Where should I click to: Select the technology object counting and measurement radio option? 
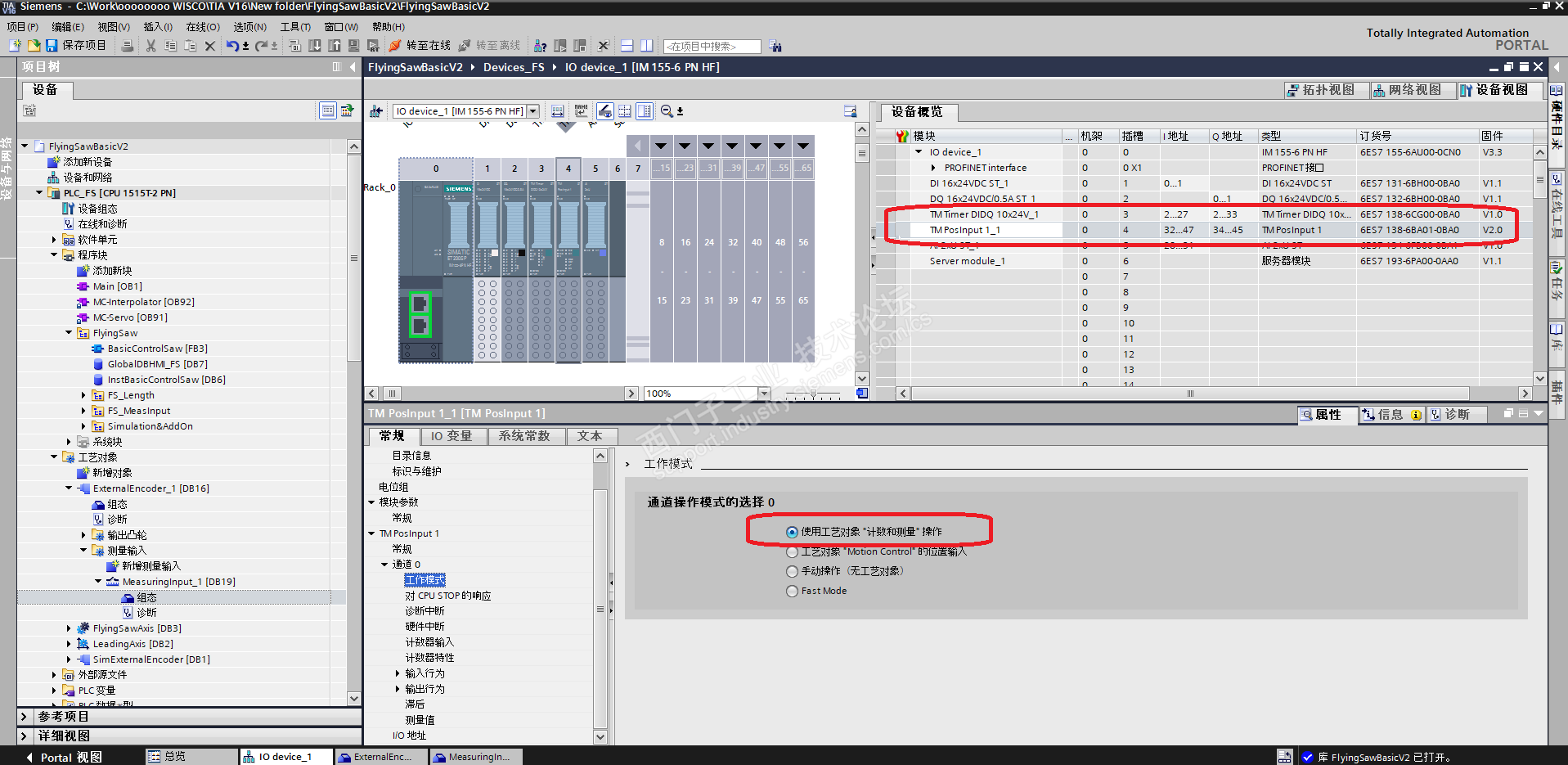click(x=792, y=532)
